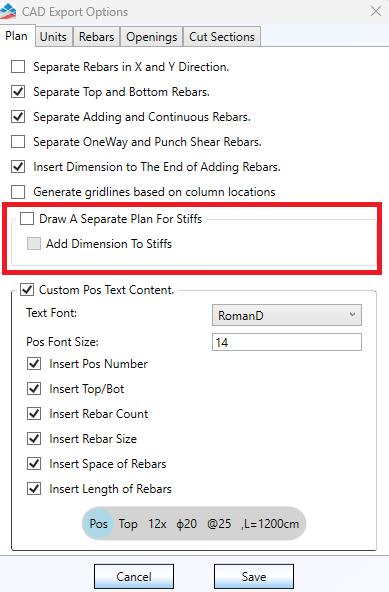Uncheck Insert Rebar Count option
The width and height of the screenshot is (389, 592).
pos(34,414)
